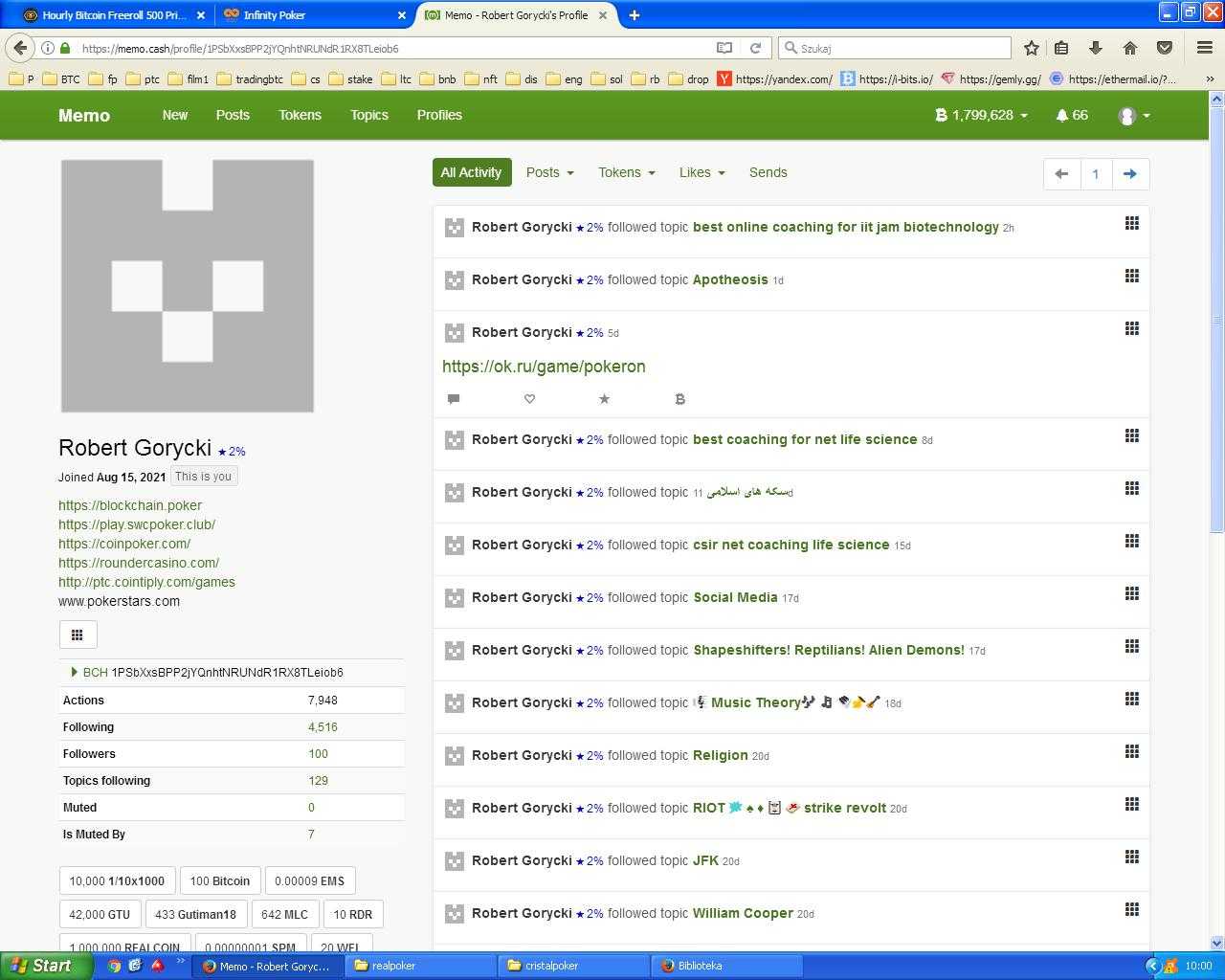Image resolution: width=1225 pixels, height=980 pixels.
Task: Click the 42,000 GTU token button
Action: pos(100,914)
